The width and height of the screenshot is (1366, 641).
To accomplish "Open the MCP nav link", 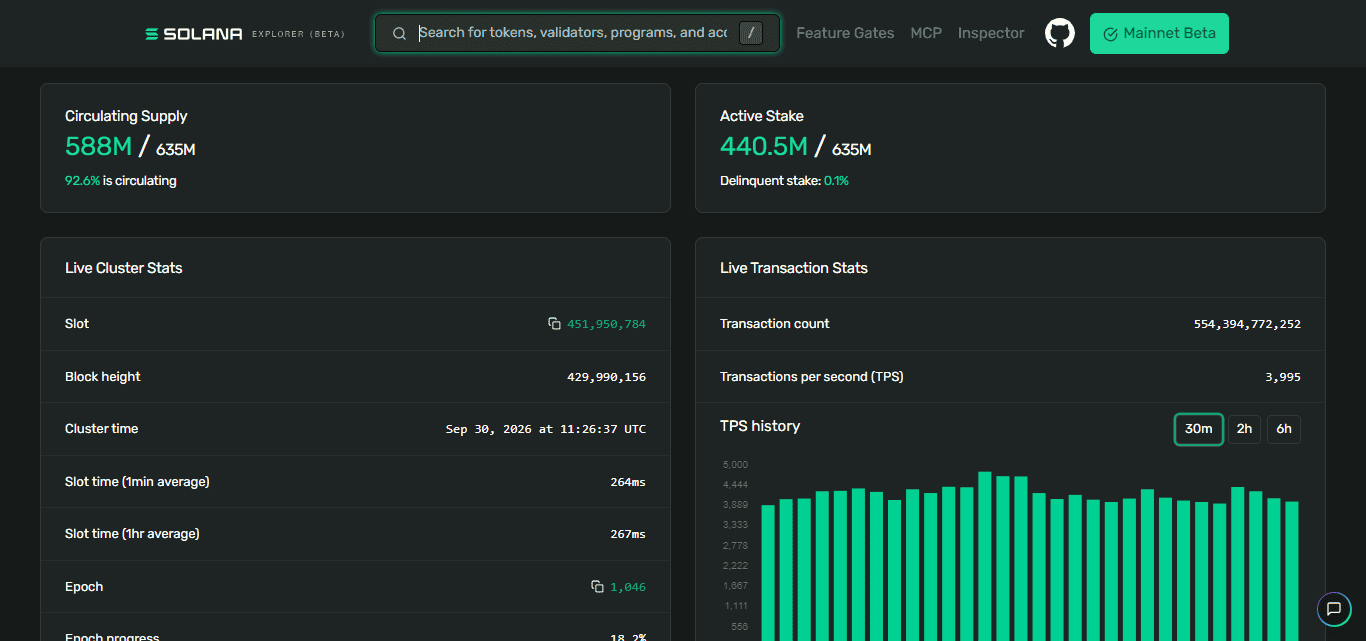I will 926,33.
